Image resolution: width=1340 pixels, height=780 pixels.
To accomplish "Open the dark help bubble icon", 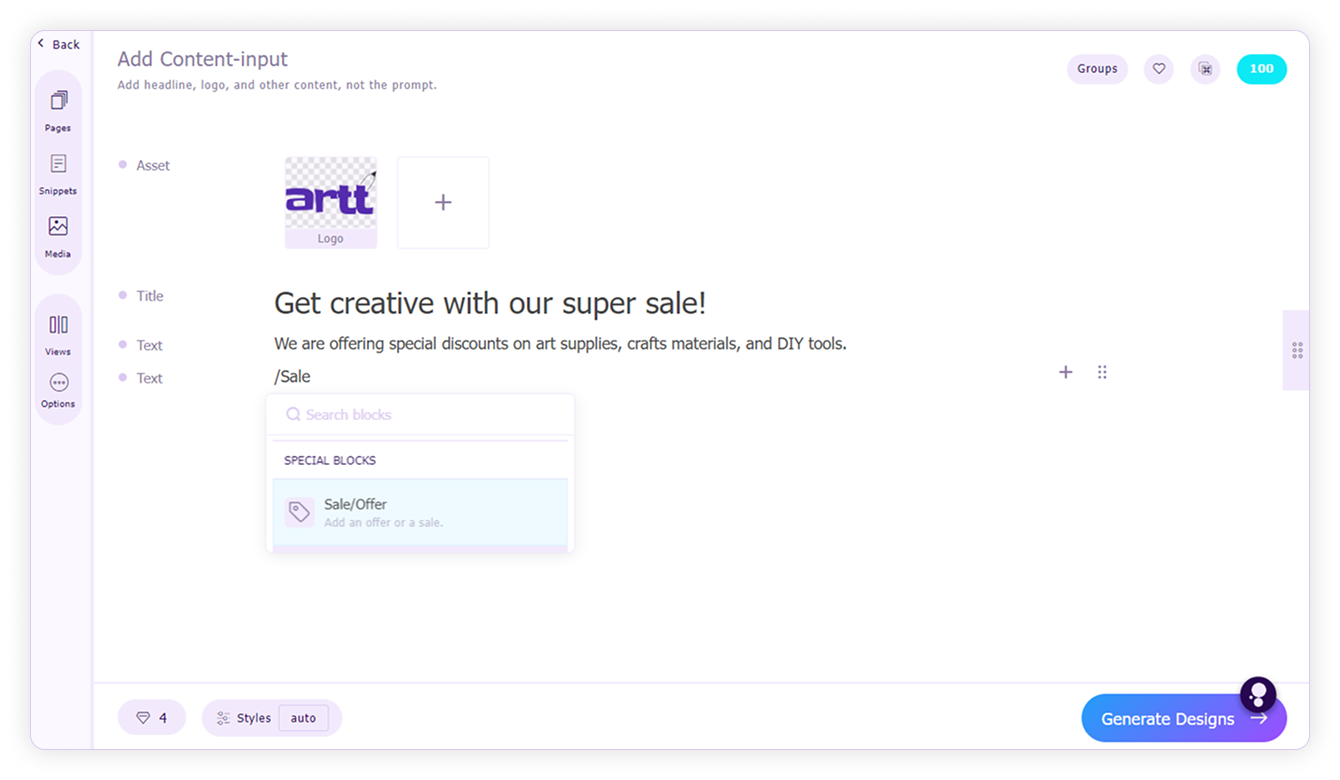I will 1258,695.
